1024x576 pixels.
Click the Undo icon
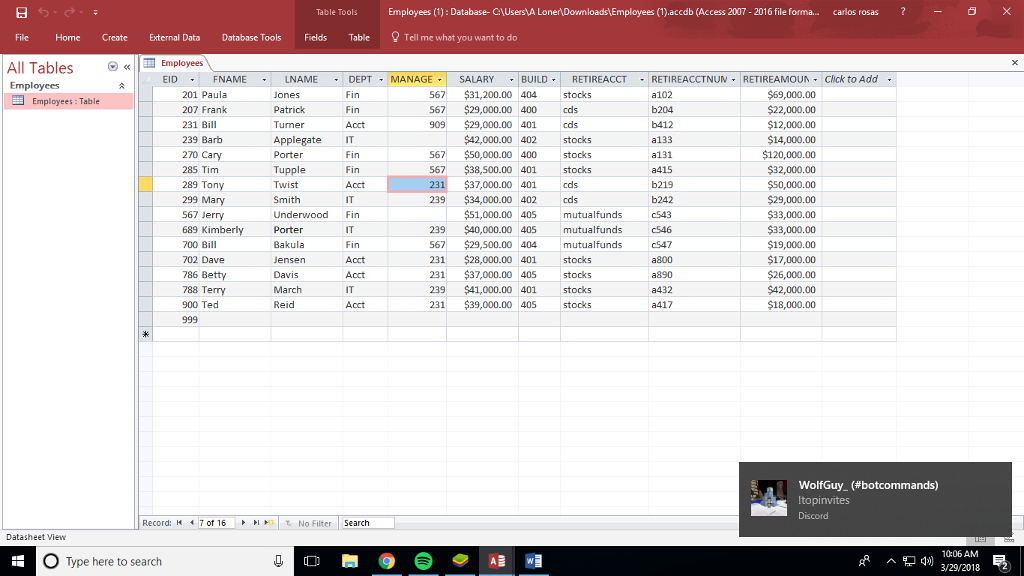pyautogui.click(x=43, y=11)
